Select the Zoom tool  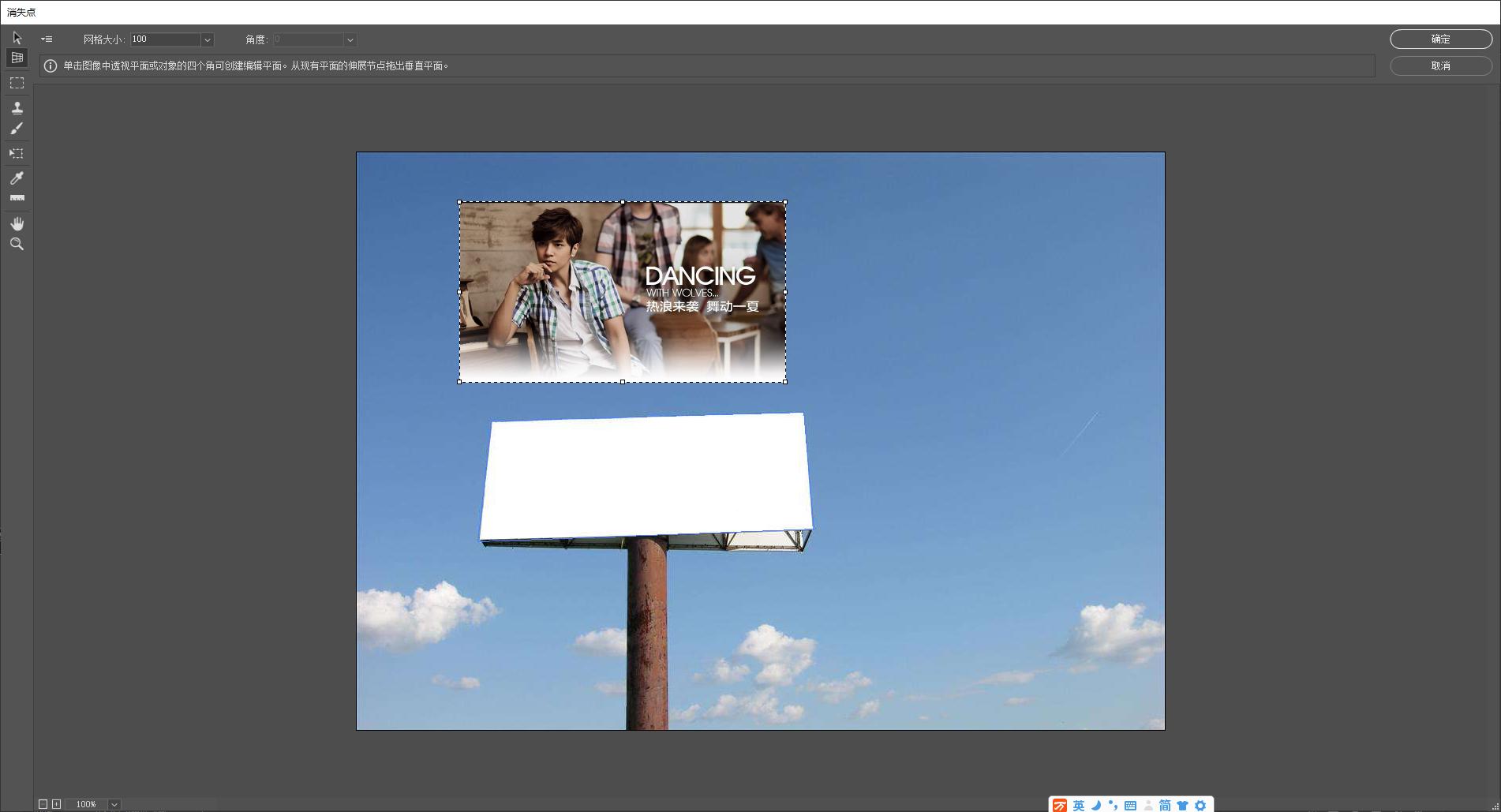coord(16,244)
